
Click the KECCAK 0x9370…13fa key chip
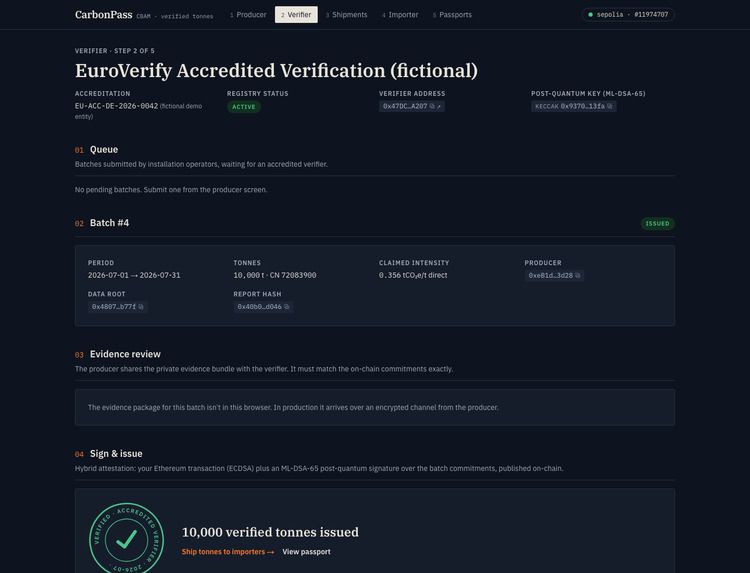574,106
